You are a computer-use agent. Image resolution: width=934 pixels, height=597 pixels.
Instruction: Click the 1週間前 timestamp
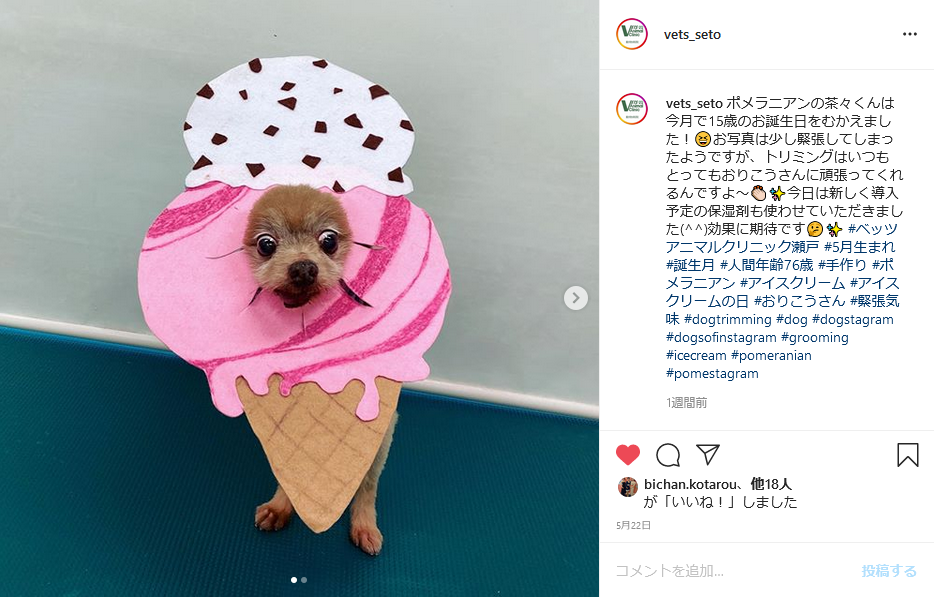tap(686, 403)
